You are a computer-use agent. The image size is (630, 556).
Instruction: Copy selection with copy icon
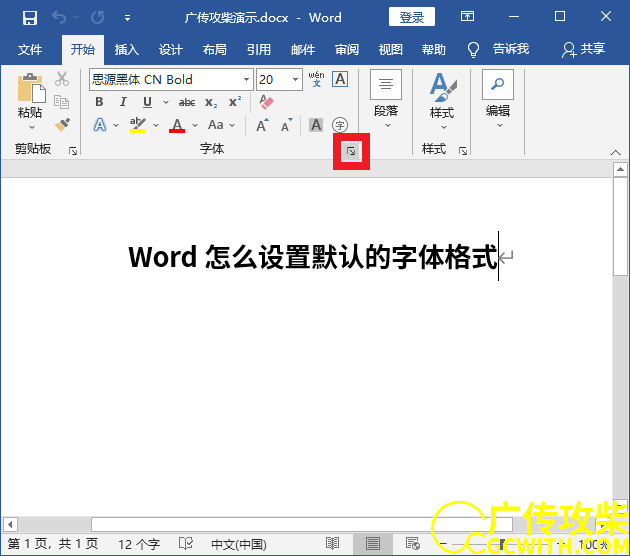tap(61, 102)
